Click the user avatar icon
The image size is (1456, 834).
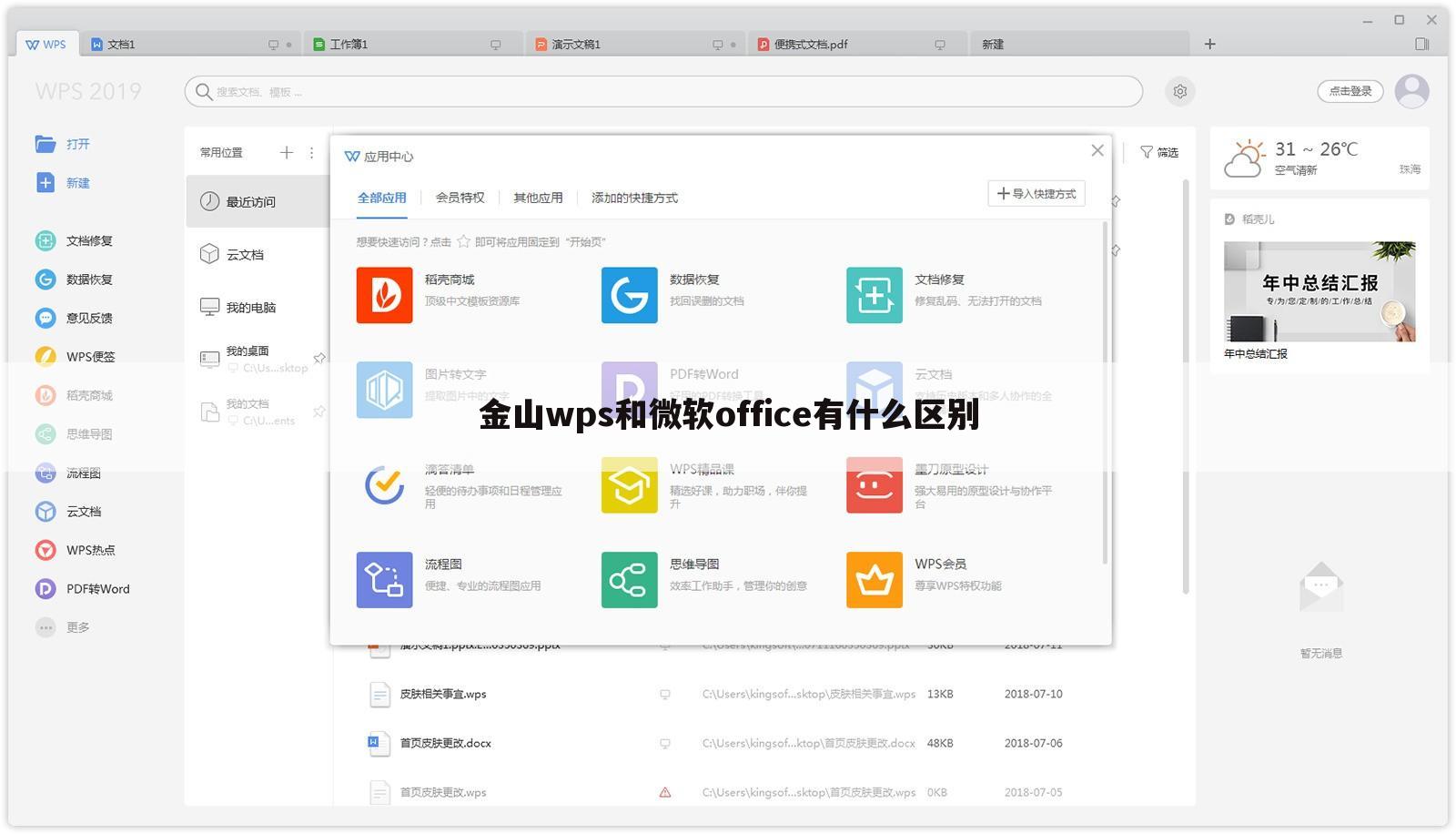click(x=1412, y=91)
